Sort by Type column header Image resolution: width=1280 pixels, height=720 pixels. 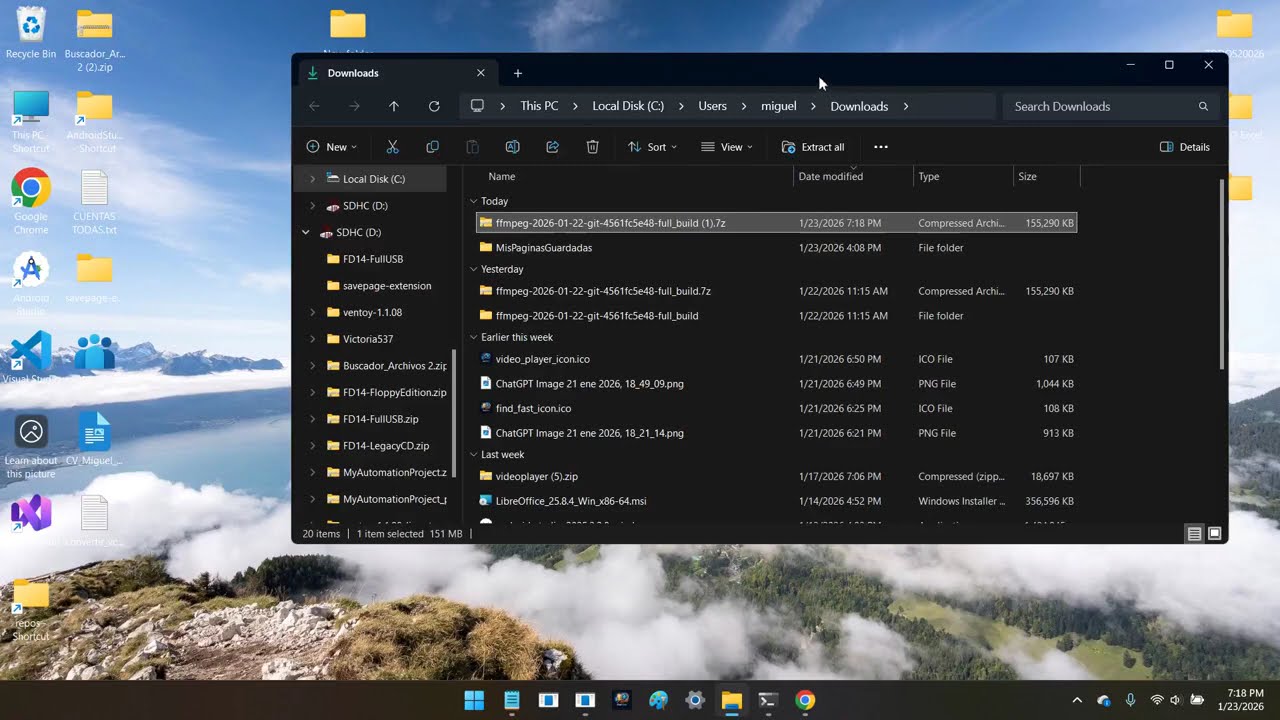(x=963, y=176)
